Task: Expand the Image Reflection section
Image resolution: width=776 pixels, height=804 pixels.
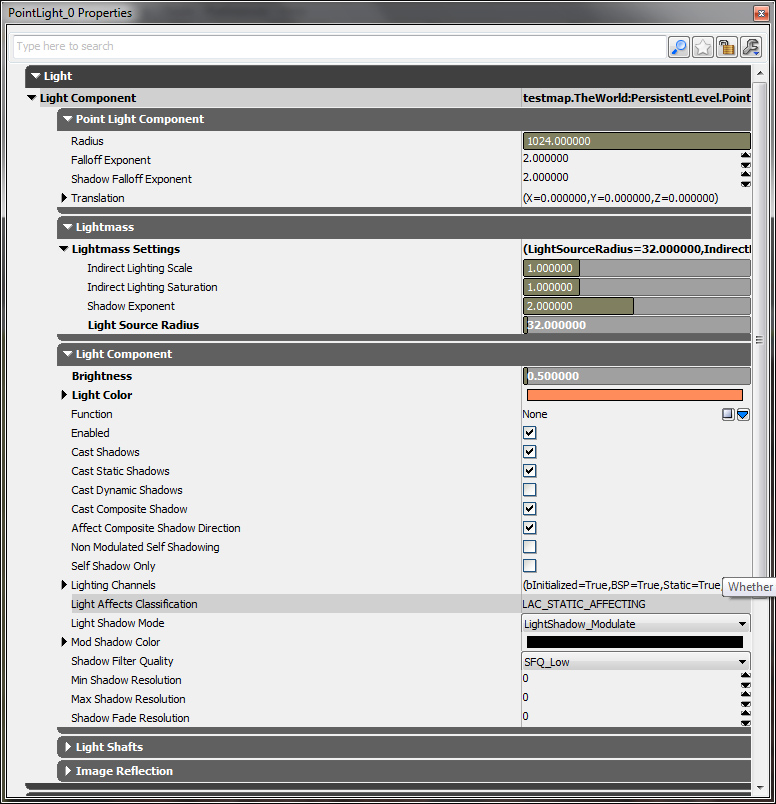Action: 68,771
